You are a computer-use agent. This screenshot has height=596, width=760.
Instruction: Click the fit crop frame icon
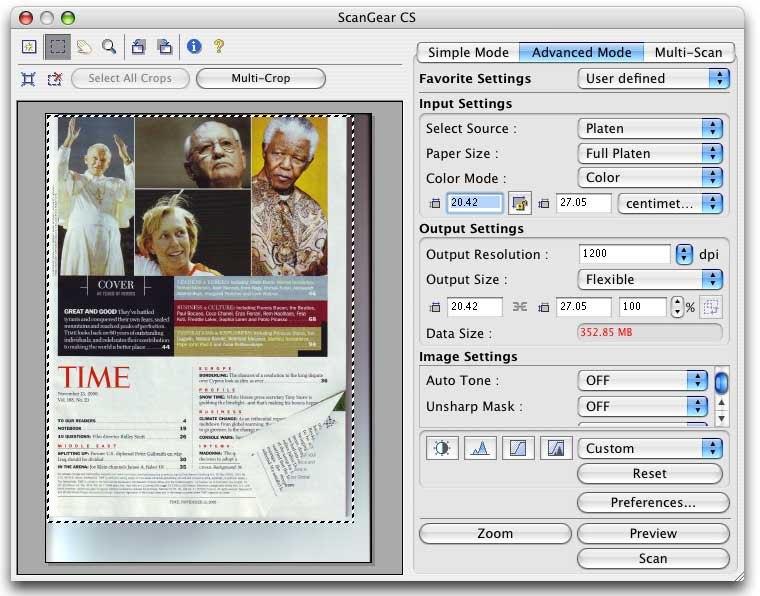[x=28, y=78]
